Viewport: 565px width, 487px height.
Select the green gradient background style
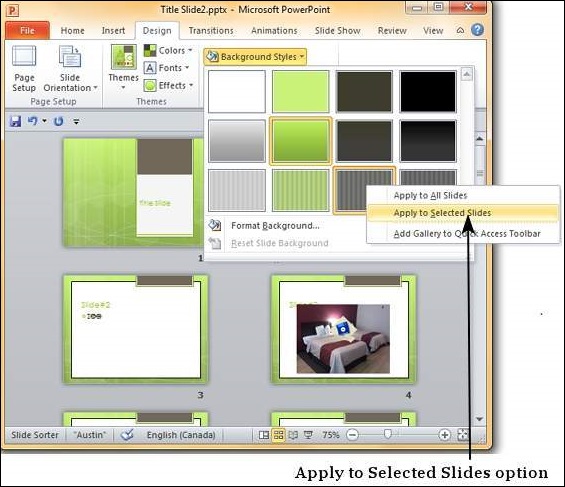click(x=301, y=141)
